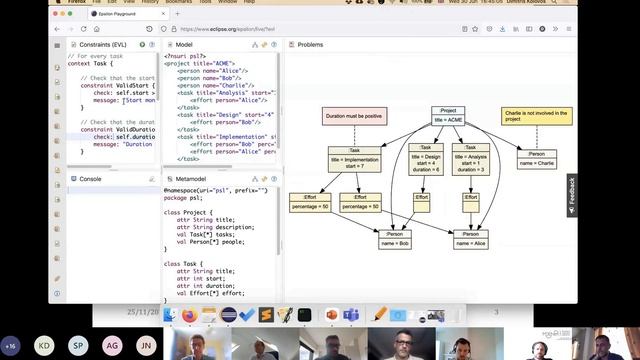Open help for the Metamodel panel

pos(274,179)
